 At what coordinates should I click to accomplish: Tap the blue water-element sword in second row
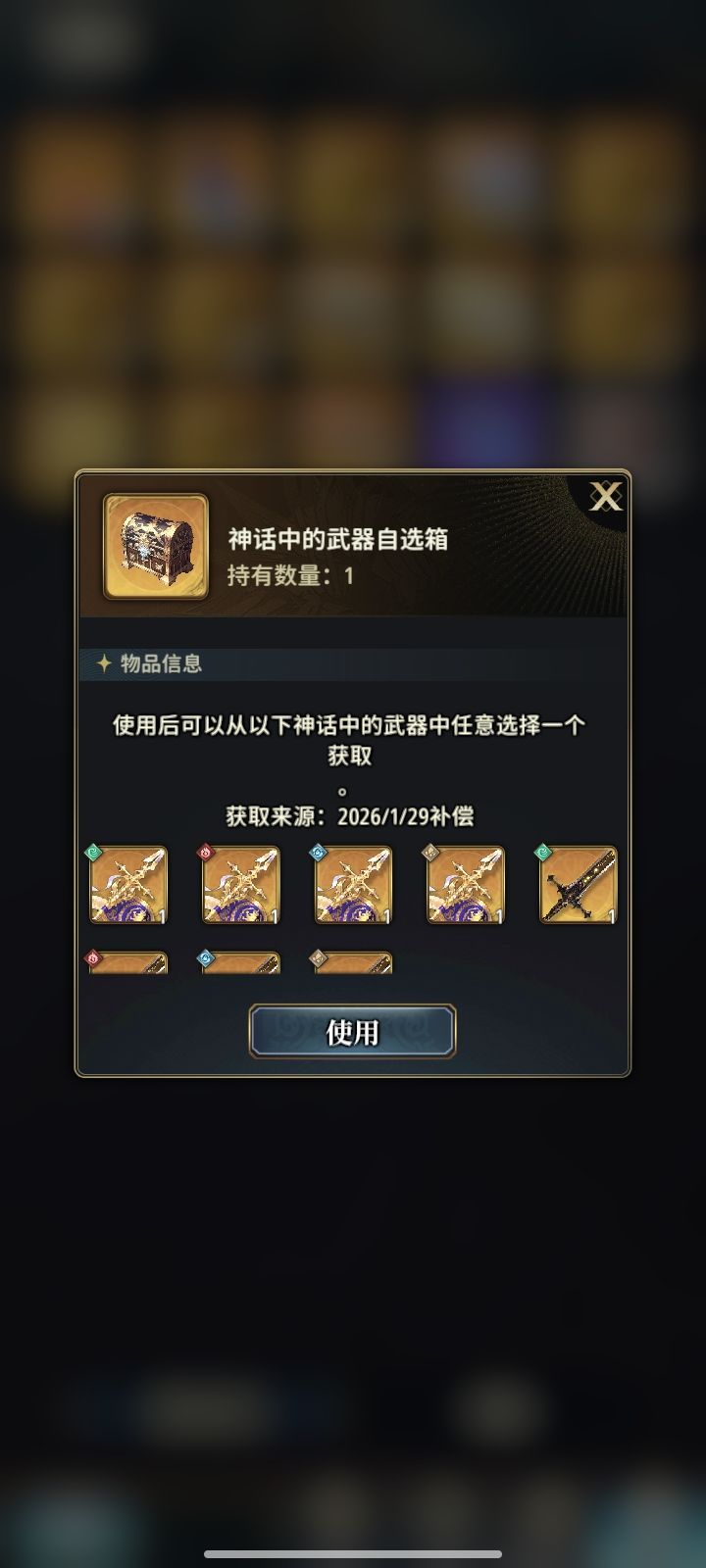[x=240, y=961]
